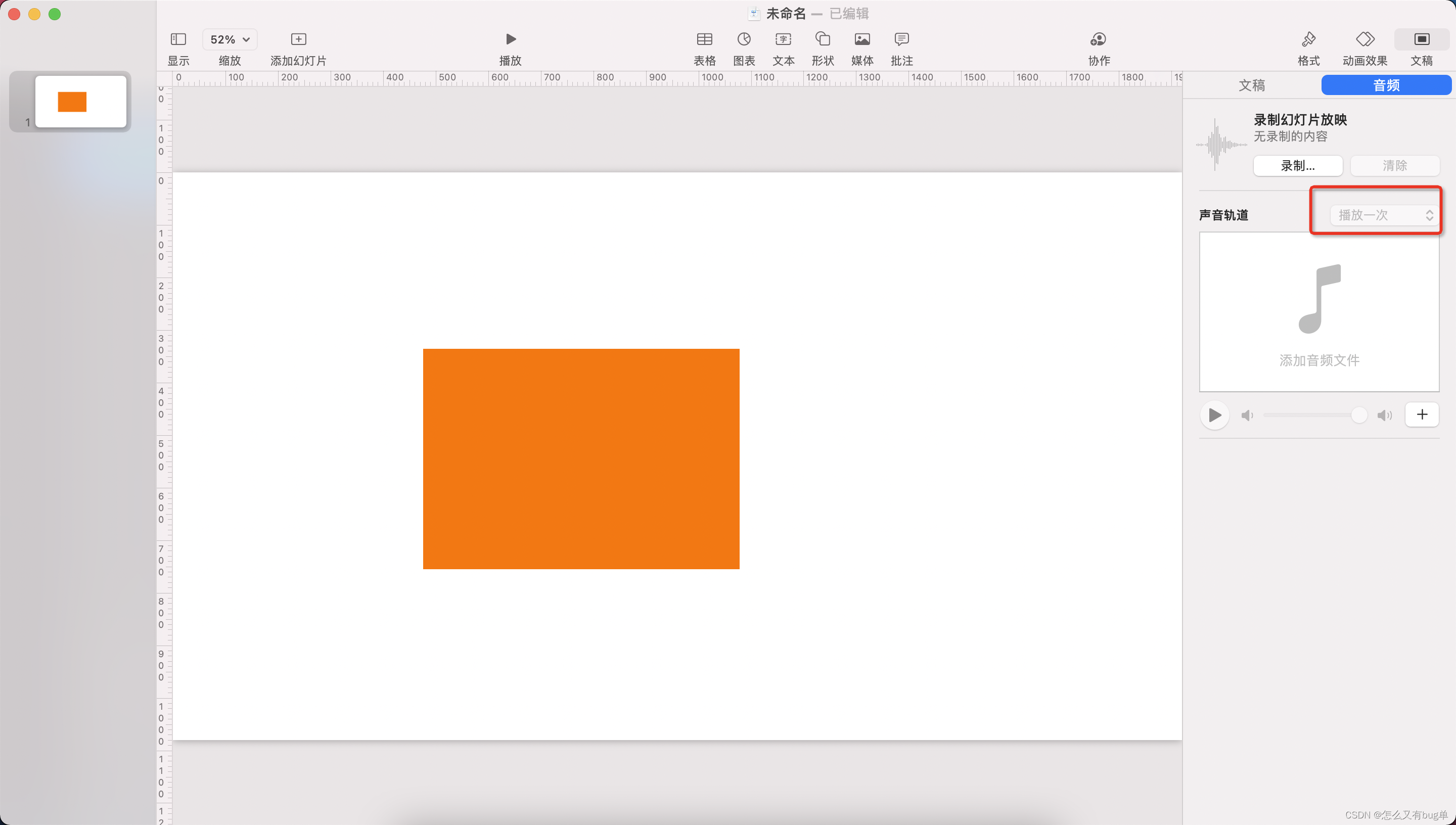
Task: Select the 音频 tab in the inspector
Action: [x=1386, y=85]
